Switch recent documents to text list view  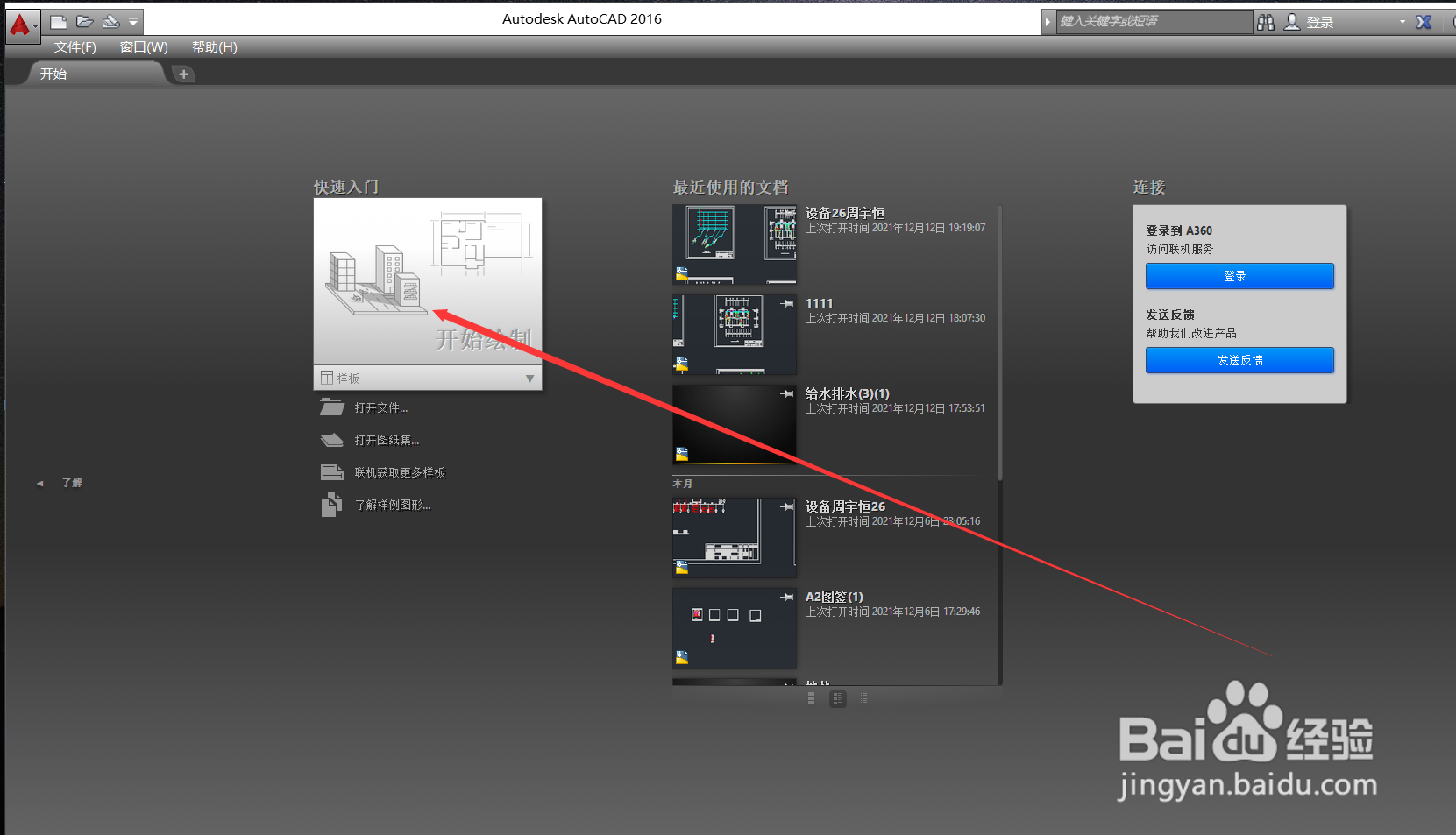pos(863,698)
